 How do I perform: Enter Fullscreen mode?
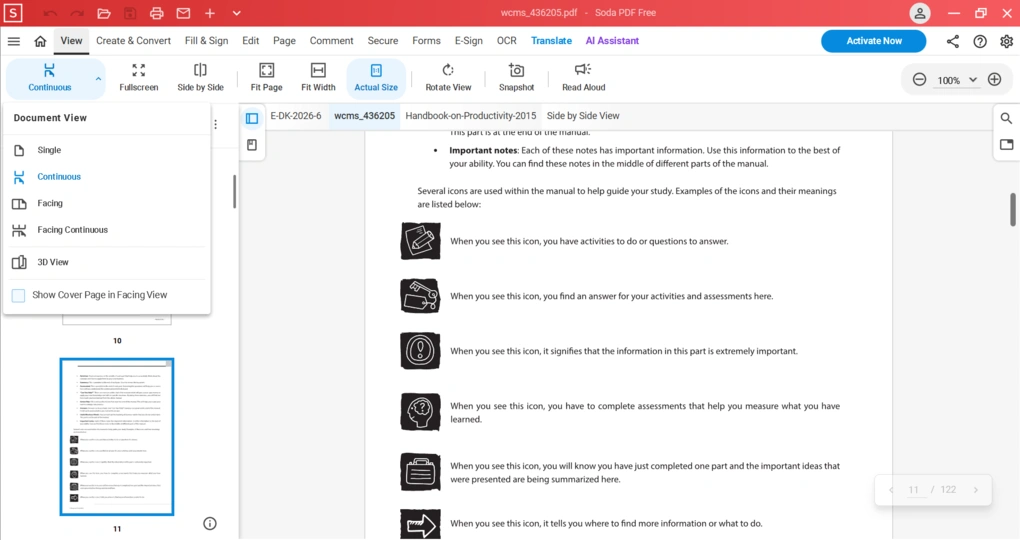tap(139, 77)
